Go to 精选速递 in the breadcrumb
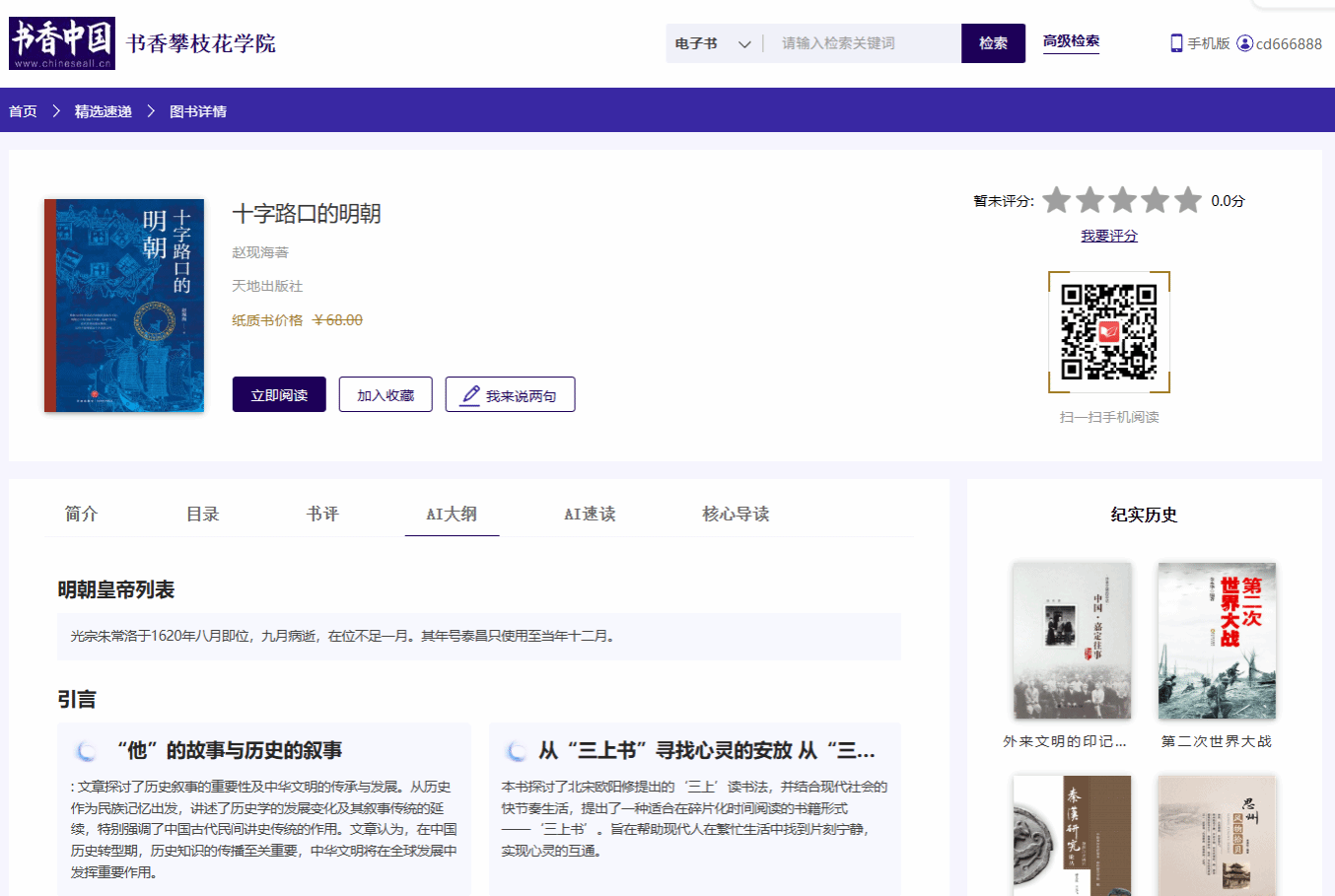Viewport: 1335px width, 896px height. pyautogui.click(x=104, y=111)
